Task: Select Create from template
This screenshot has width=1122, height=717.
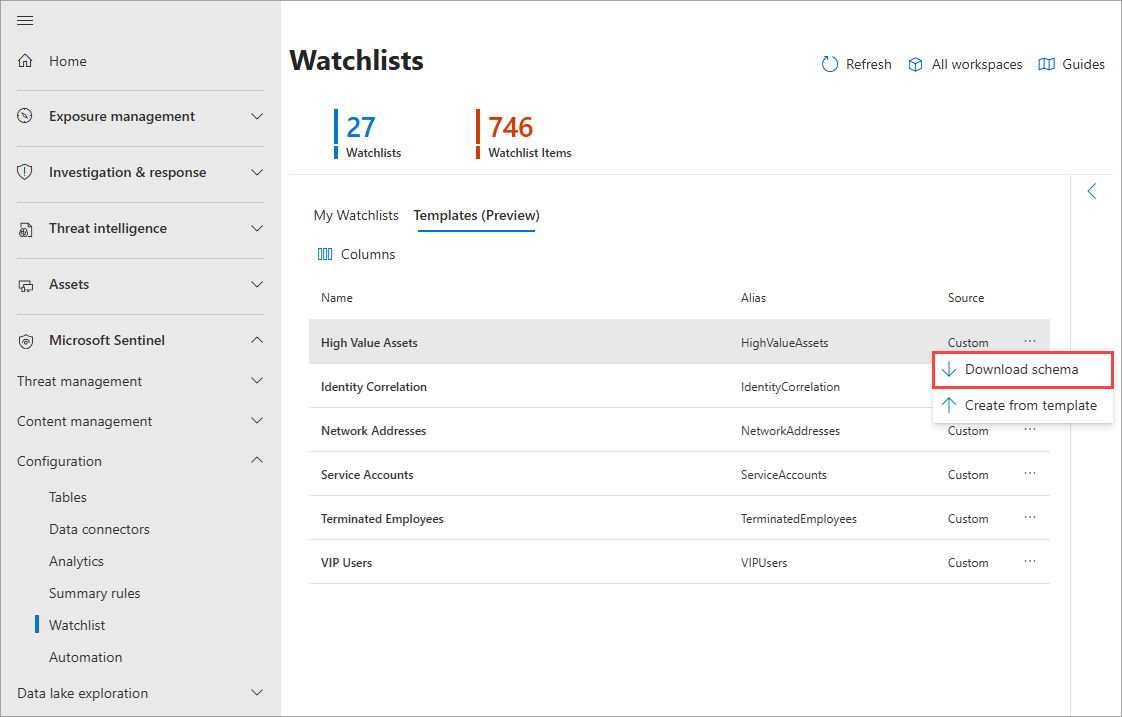Action: [x=1031, y=405]
